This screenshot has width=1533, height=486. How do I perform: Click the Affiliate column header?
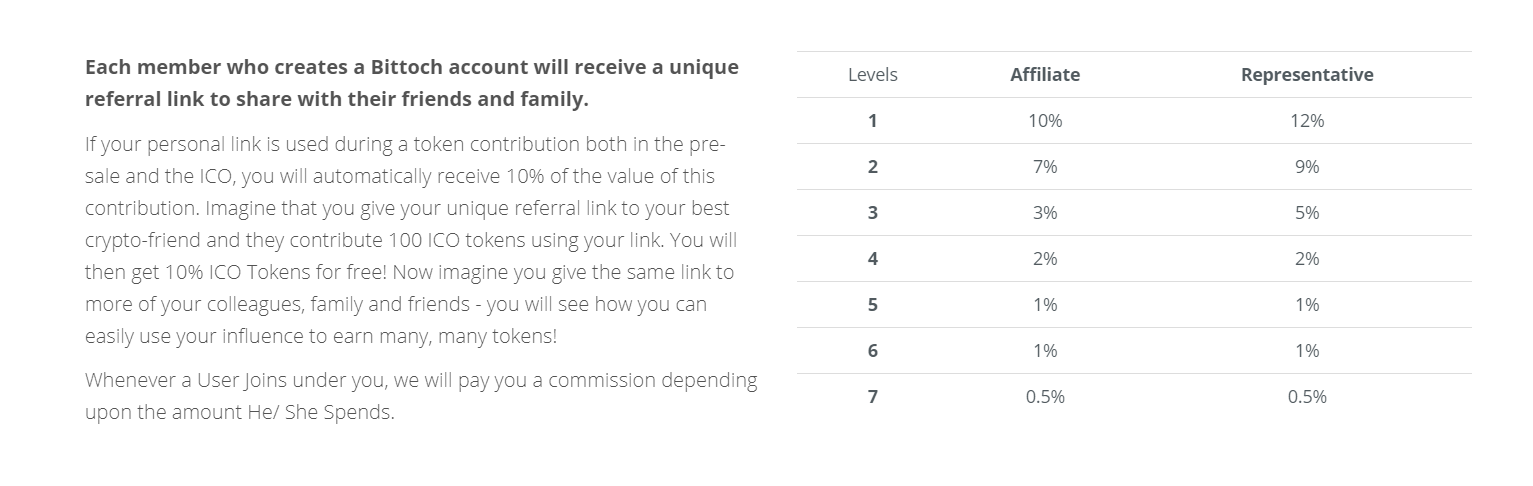click(1045, 75)
